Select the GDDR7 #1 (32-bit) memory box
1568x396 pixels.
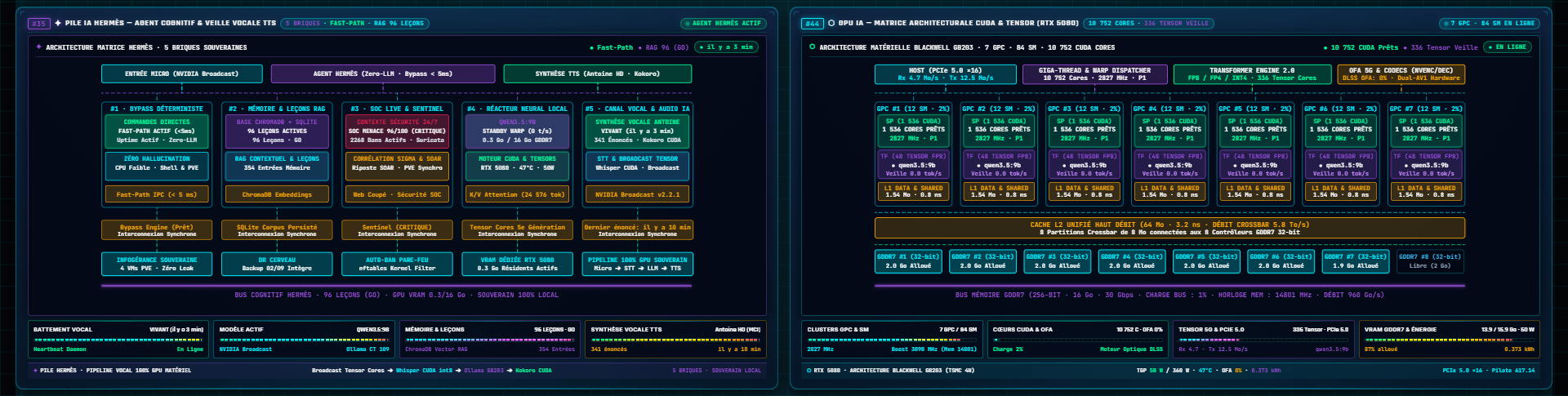tap(908, 261)
